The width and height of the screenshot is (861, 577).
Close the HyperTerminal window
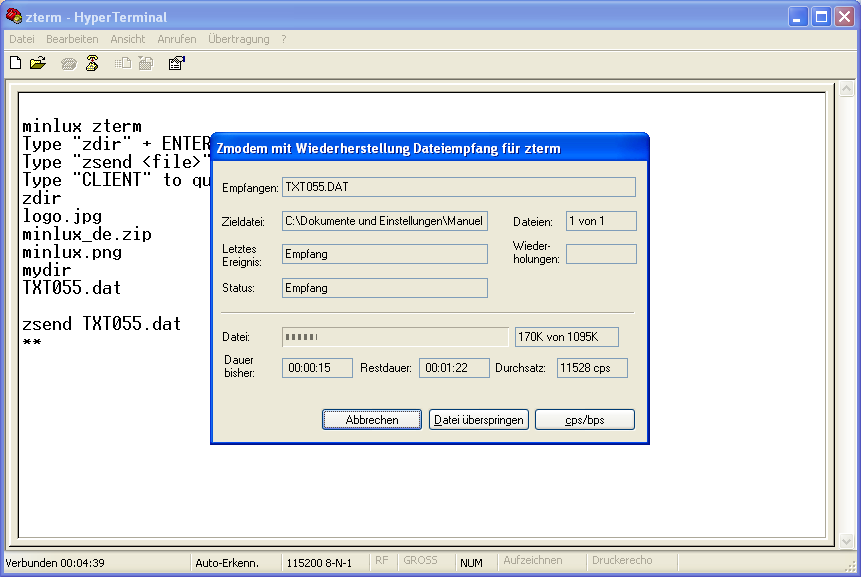coord(845,17)
